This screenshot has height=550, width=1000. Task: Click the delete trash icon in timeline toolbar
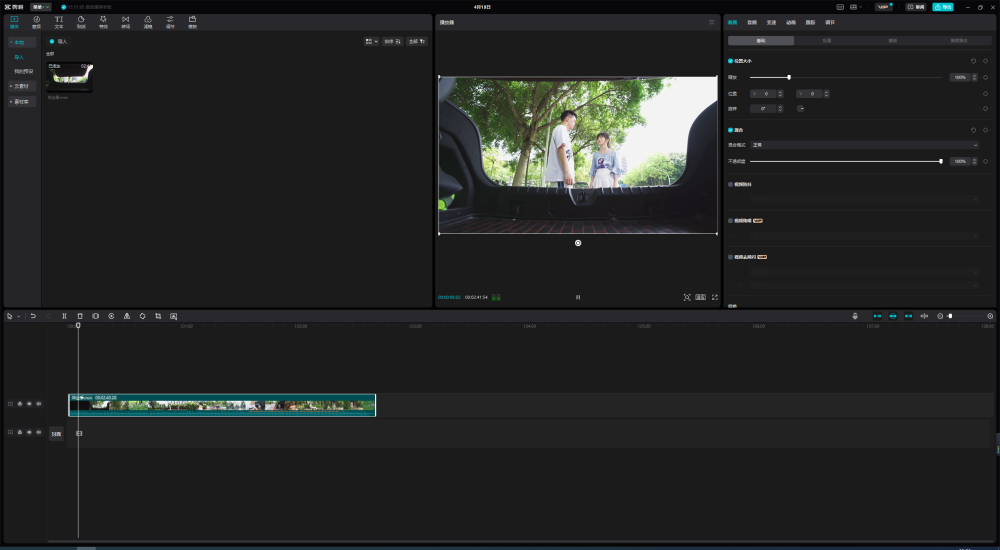pyautogui.click(x=80, y=316)
